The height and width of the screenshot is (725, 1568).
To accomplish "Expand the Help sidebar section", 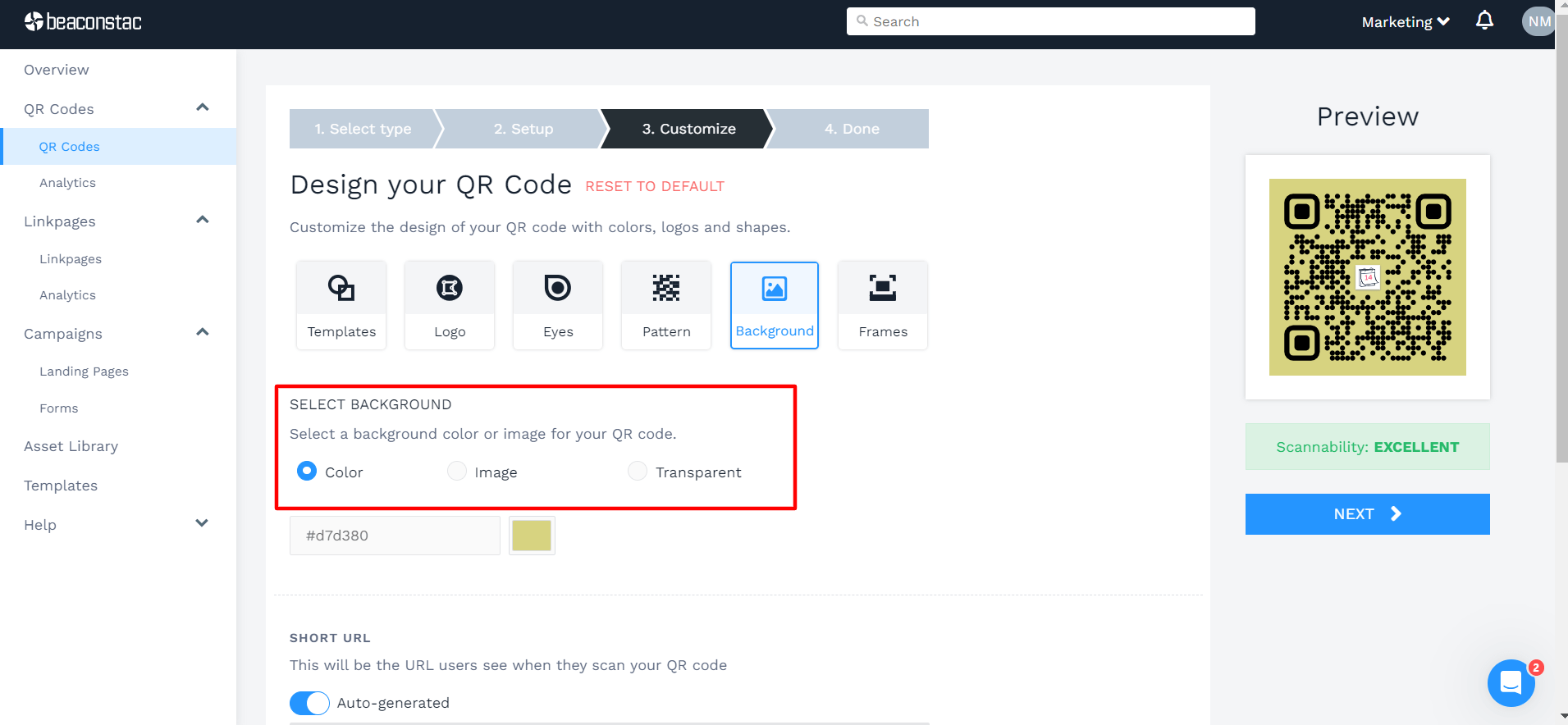I will click(x=202, y=523).
